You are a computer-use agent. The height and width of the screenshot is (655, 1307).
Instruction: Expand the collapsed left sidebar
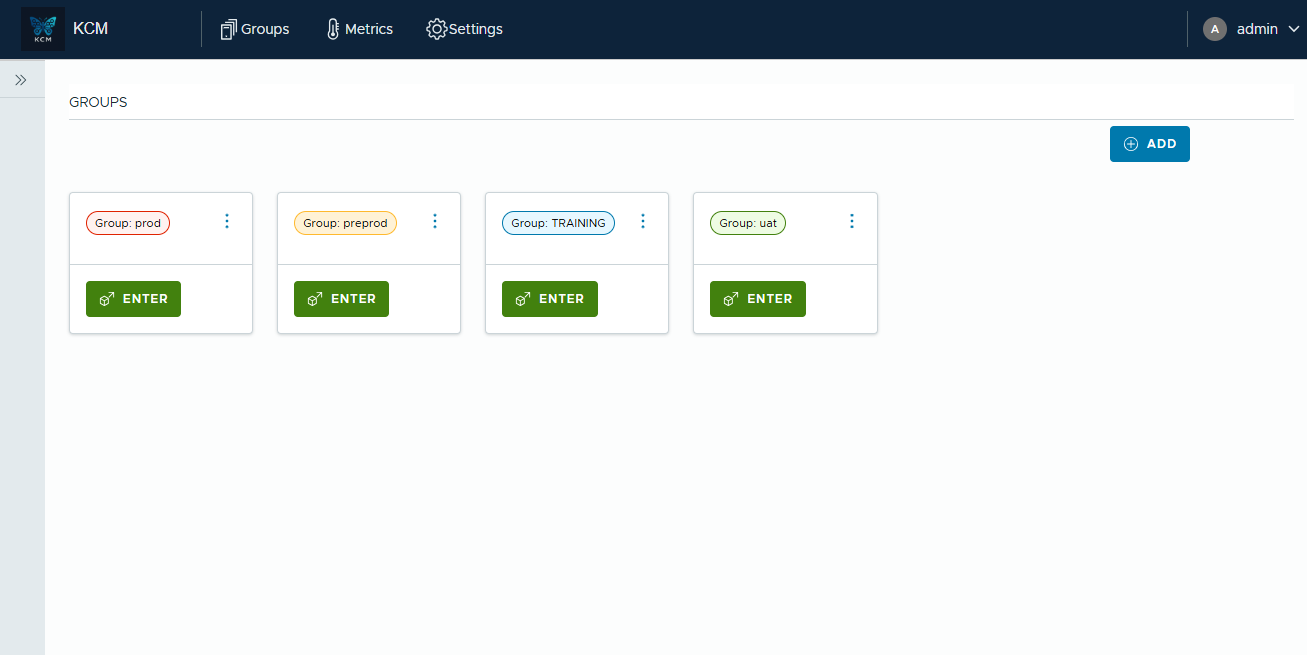21,80
